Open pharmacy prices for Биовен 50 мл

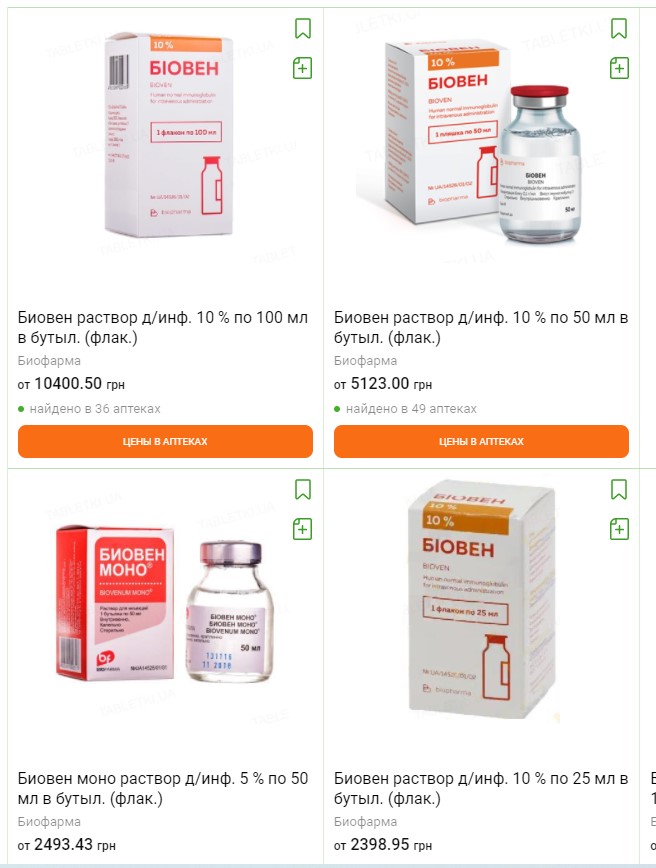coord(481,441)
